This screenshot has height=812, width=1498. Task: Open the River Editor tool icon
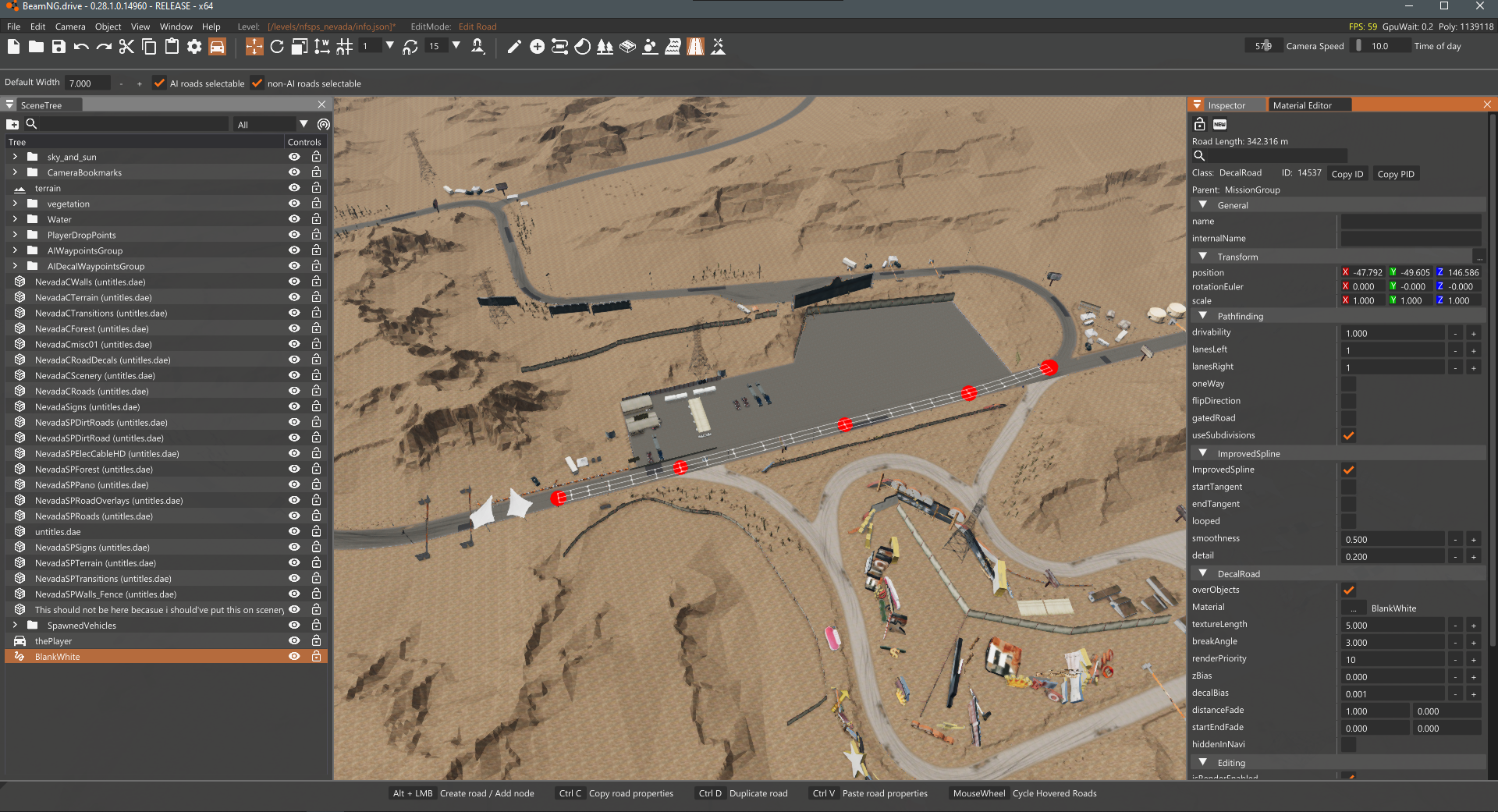[x=673, y=47]
